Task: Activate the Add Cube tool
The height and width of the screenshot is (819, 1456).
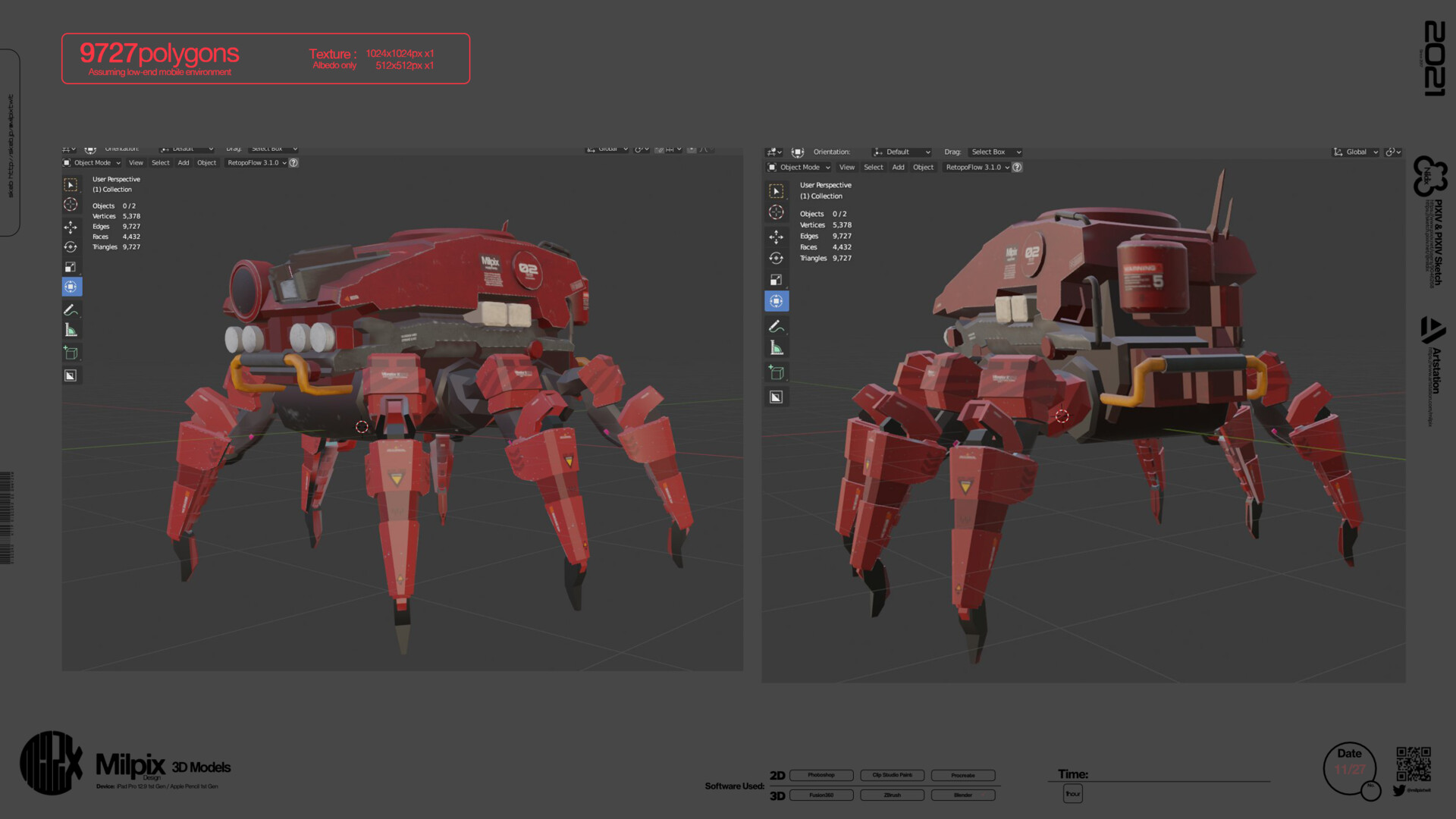Action: pyautogui.click(x=72, y=353)
